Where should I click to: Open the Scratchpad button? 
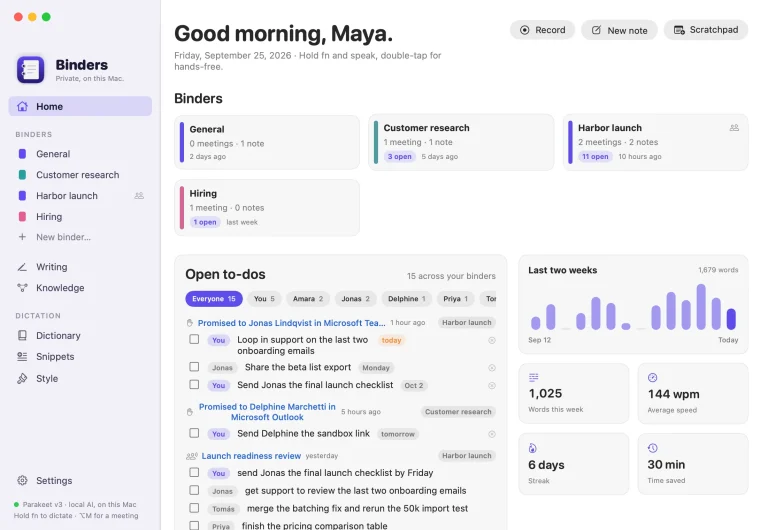click(706, 30)
